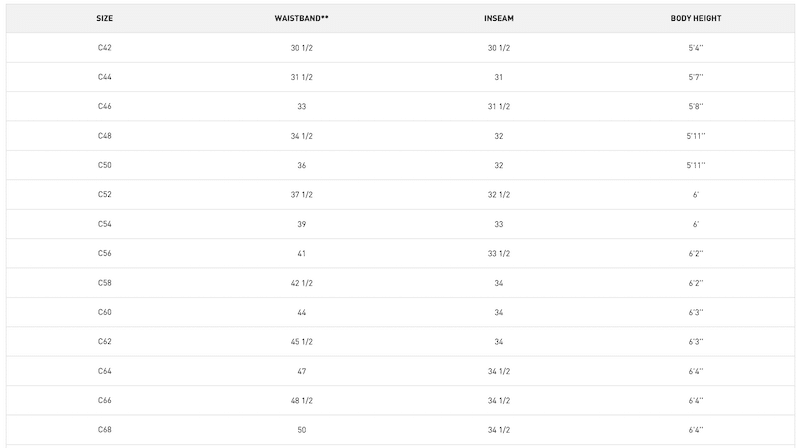Click the INSEAM column header
Image resolution: width=800 pixels, height=448 pixels.
point(499,18)
